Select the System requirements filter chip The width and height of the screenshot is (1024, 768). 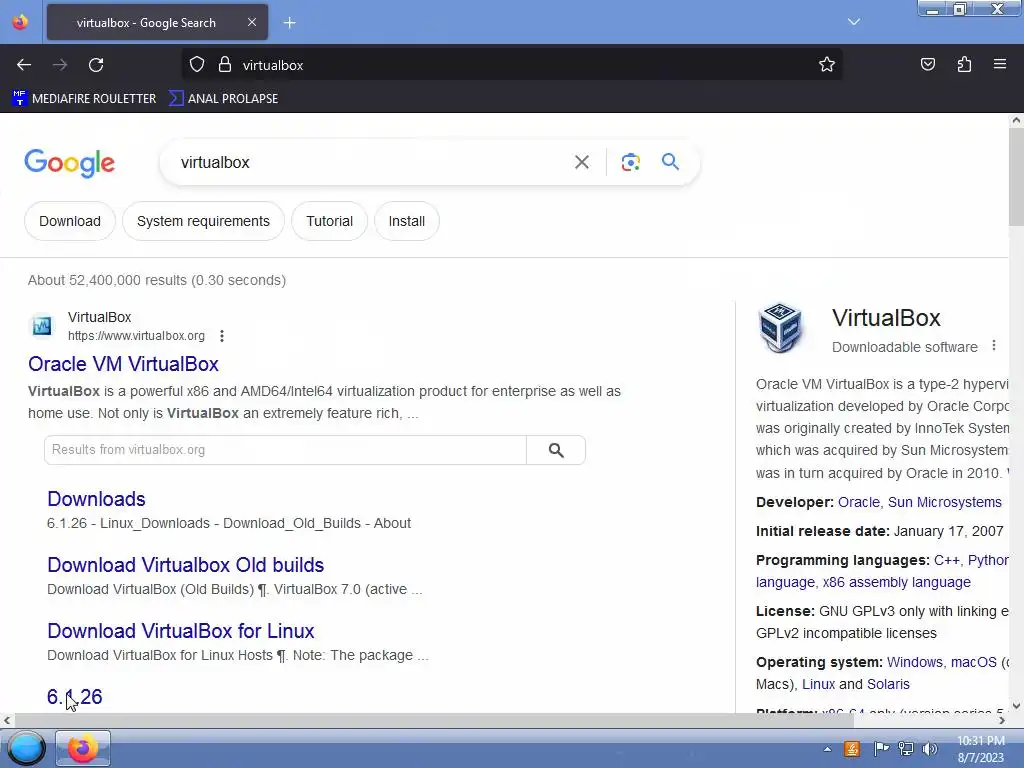(x=203, y=221)
